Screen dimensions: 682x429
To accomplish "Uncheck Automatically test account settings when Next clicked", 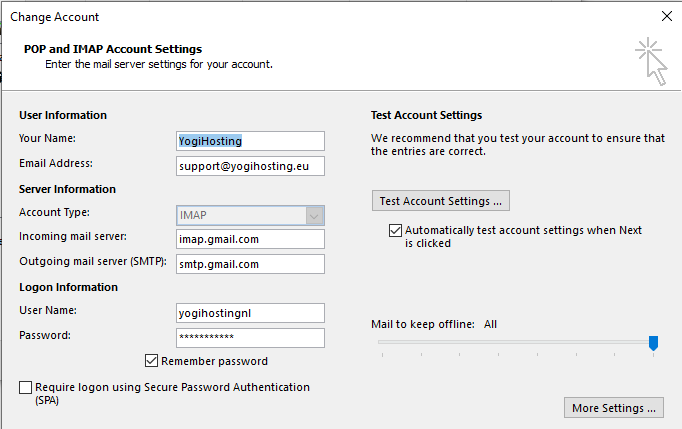I will click(x=395, y=230).
